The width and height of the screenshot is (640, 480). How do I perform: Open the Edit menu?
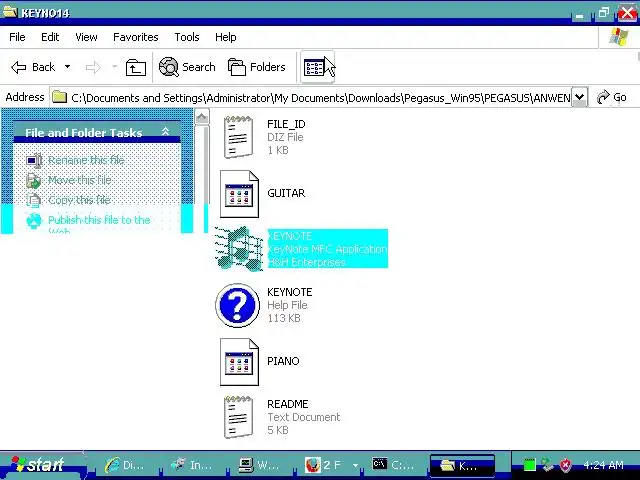click(50, 37)
